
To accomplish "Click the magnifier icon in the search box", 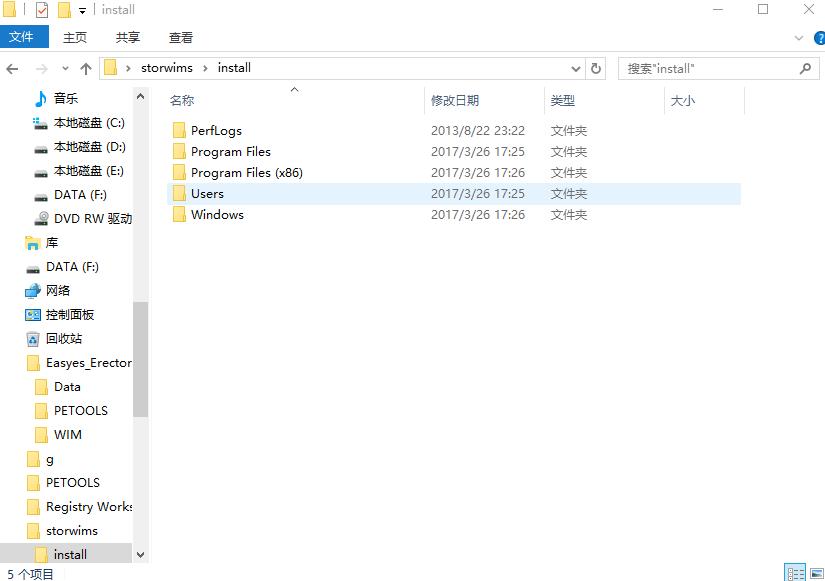I will click(805, 67).
